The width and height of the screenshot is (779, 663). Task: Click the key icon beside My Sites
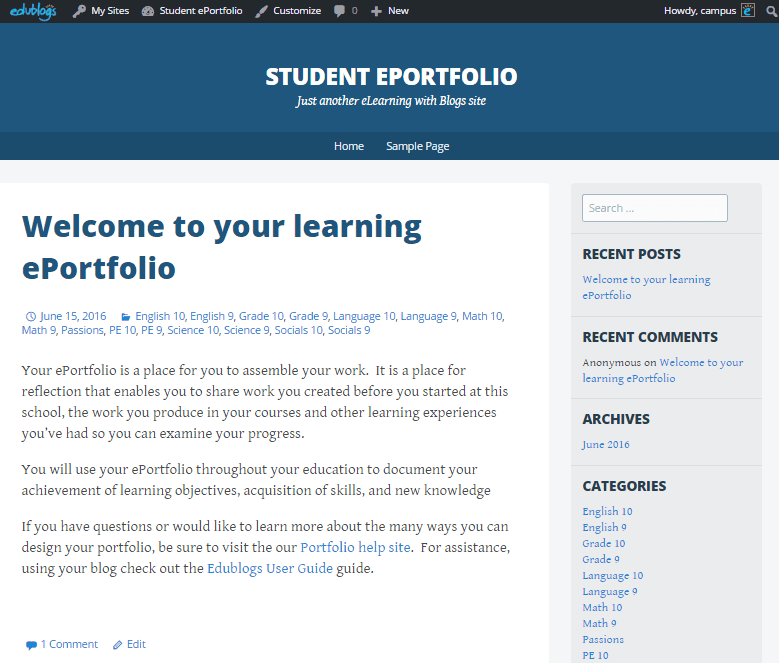[x=79, y=11]
